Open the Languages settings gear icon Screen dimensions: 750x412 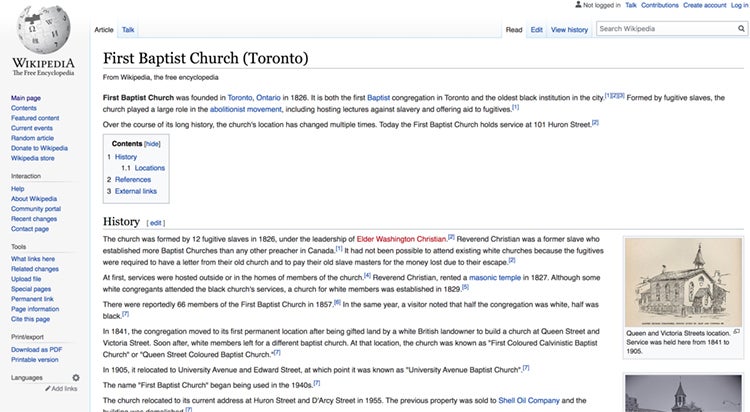[x=76, y=377]
